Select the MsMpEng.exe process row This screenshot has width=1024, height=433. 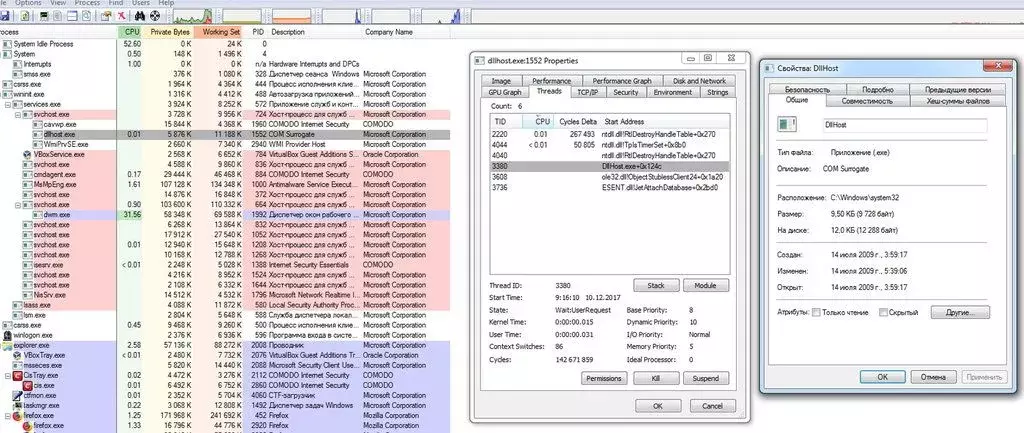point(225,185)
